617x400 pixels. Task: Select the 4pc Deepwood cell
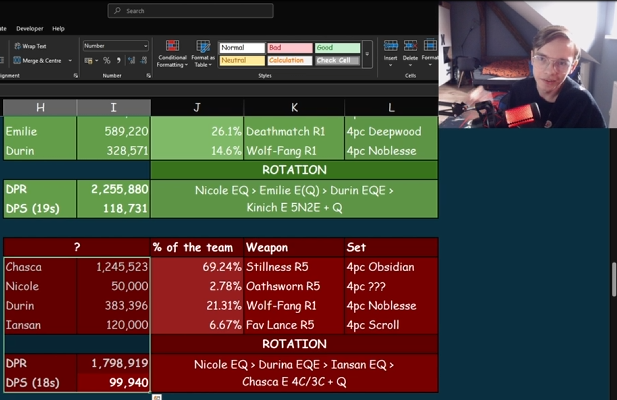(391, 131)
